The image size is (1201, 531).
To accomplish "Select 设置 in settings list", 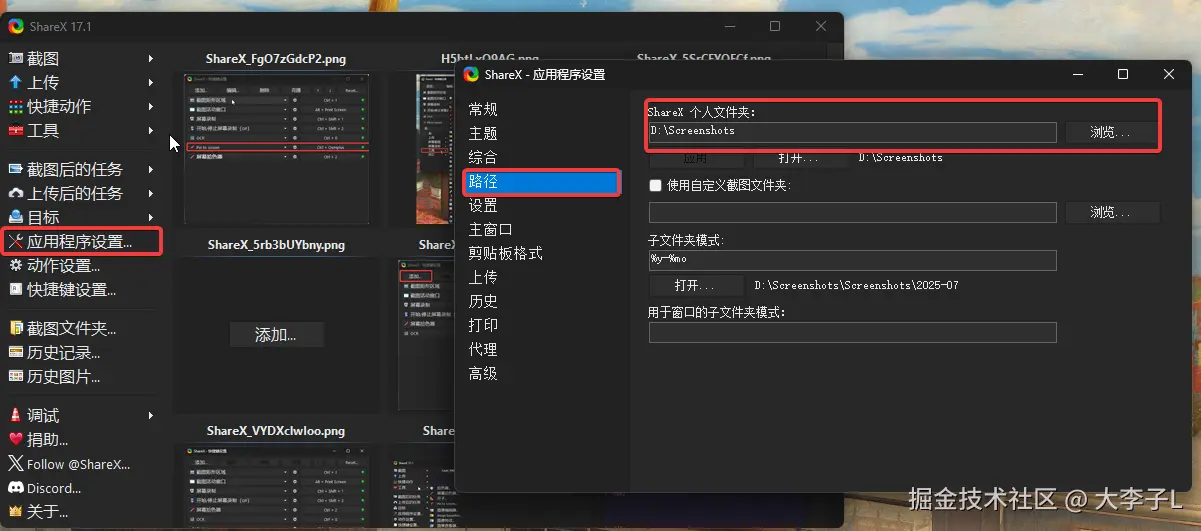I will point(483,205).
